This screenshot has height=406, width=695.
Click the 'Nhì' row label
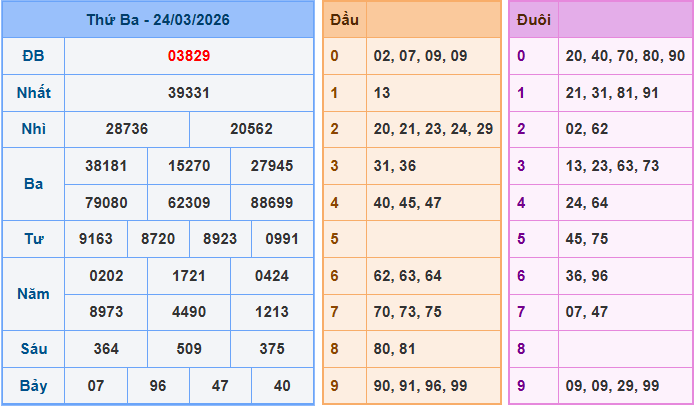coord(33,129)
